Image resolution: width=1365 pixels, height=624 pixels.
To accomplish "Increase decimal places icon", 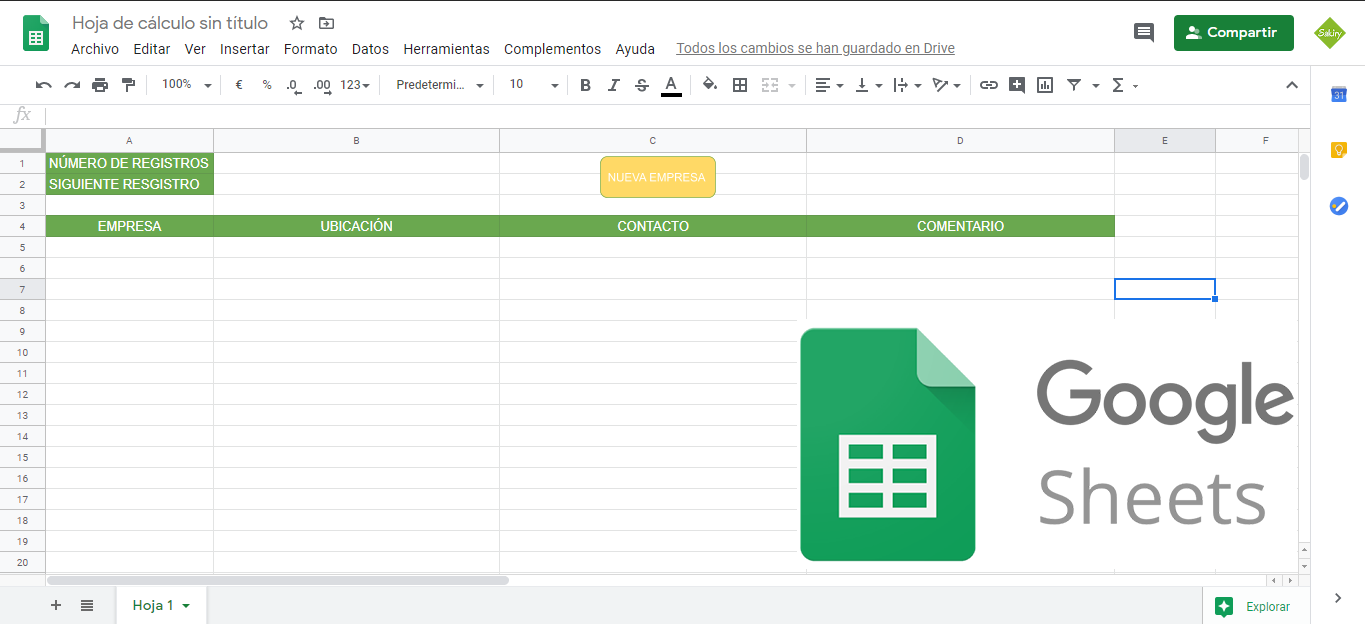I will click(322, 85).
